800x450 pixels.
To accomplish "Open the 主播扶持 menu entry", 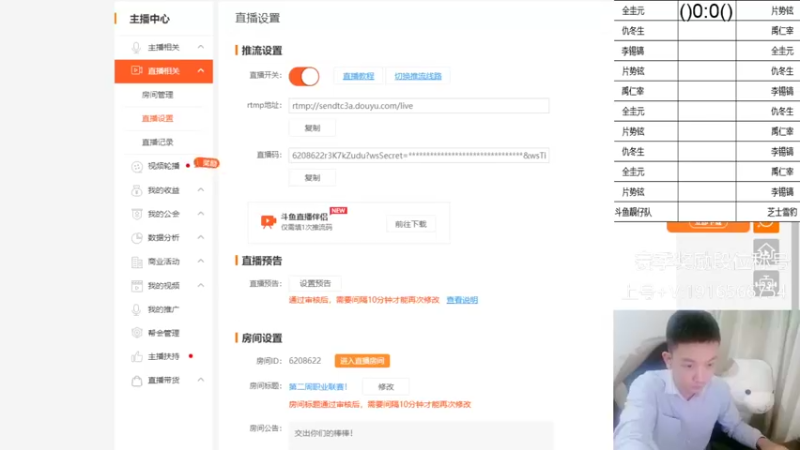I will pyautogui.click(x=164, y=357).
